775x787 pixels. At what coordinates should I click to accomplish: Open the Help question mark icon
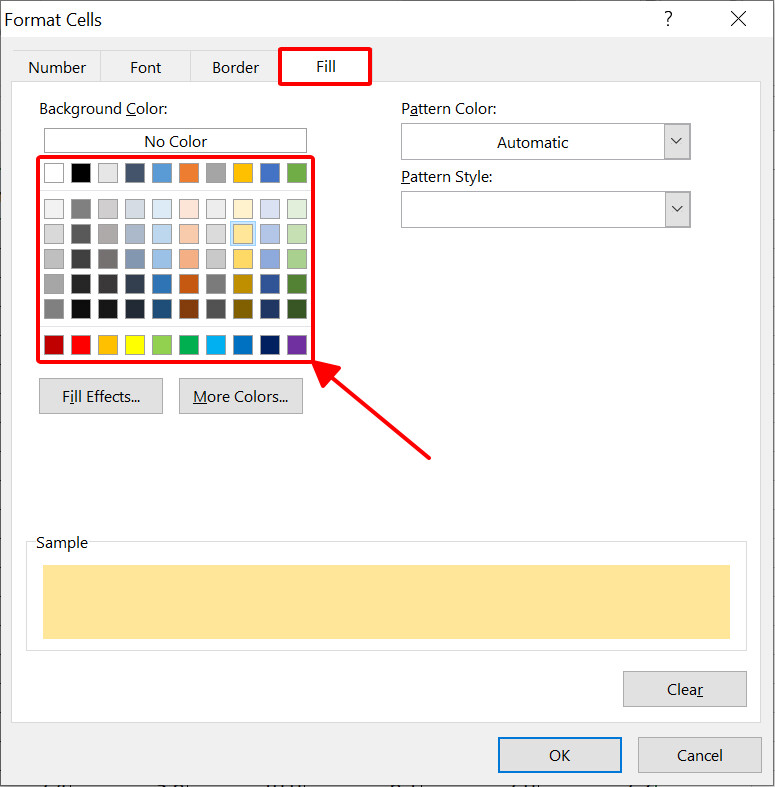pos(668,19)
